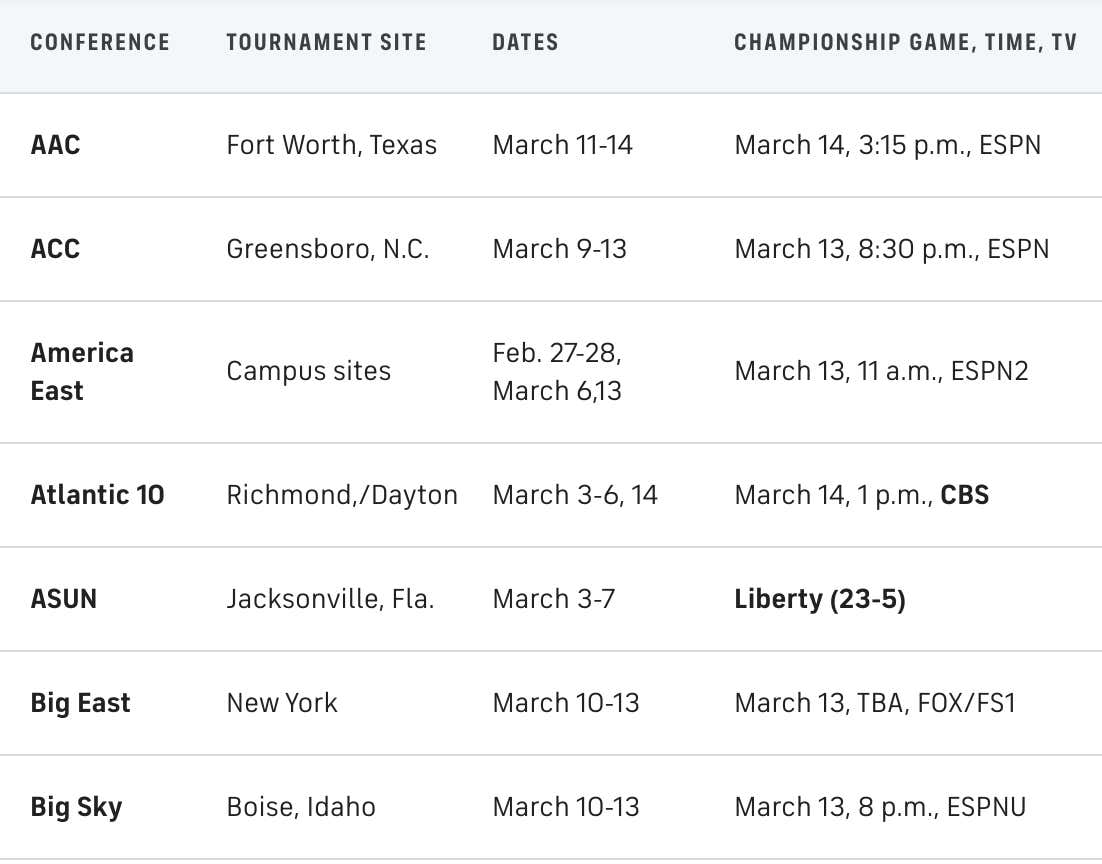Click the America East conference name

click(x=82, y=371)
